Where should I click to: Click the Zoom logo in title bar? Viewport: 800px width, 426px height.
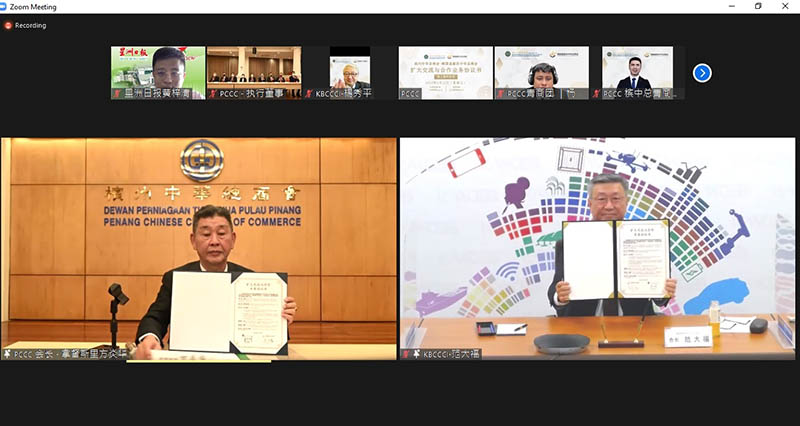point(8,7)
